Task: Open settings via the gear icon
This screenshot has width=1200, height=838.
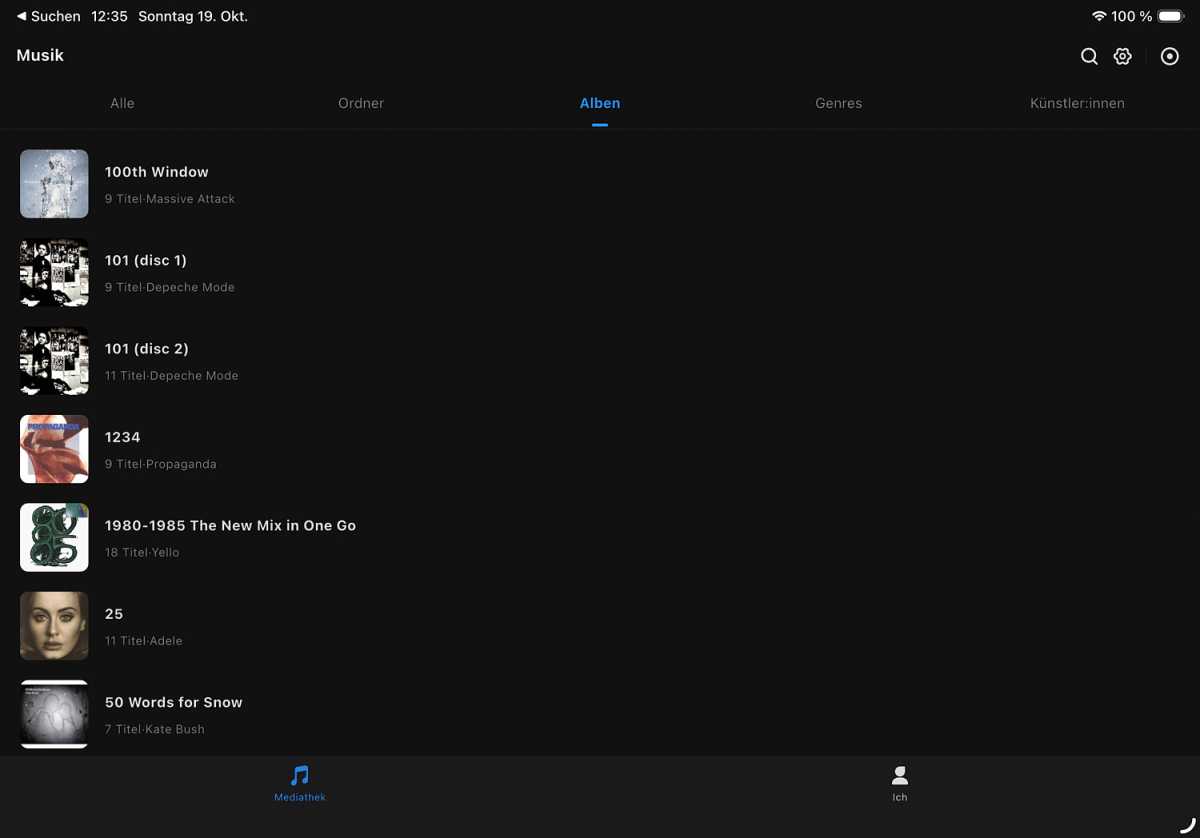Action: point(1123,57)
